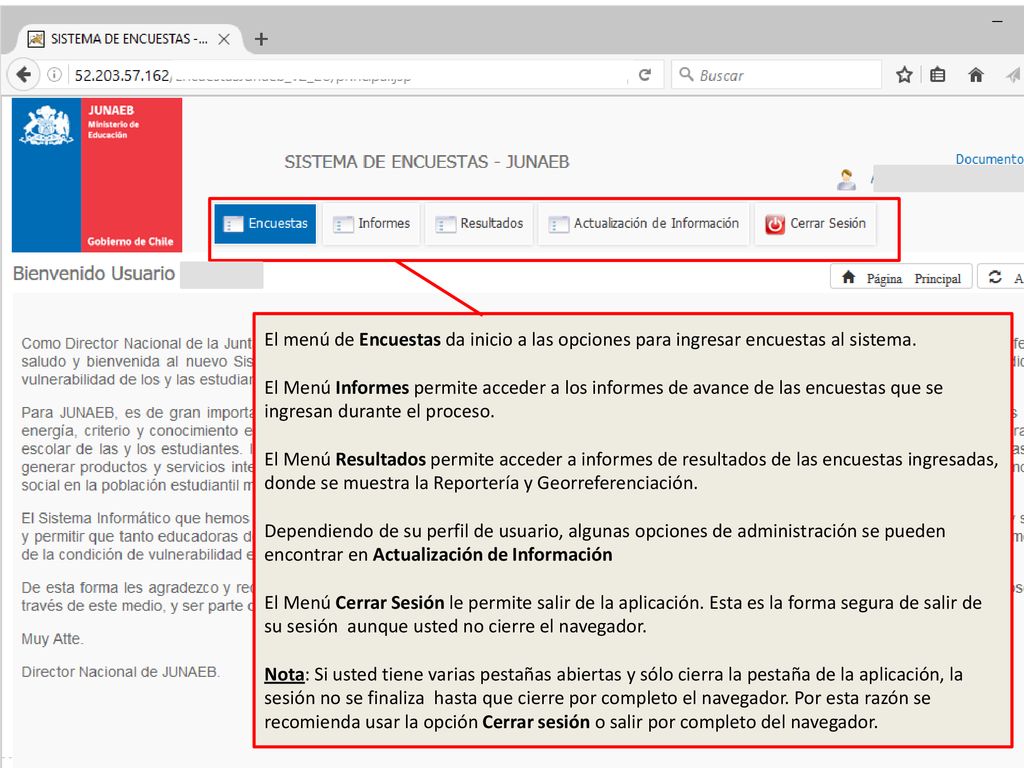
Task: Minimize the browser window
Action: [997, 21]
